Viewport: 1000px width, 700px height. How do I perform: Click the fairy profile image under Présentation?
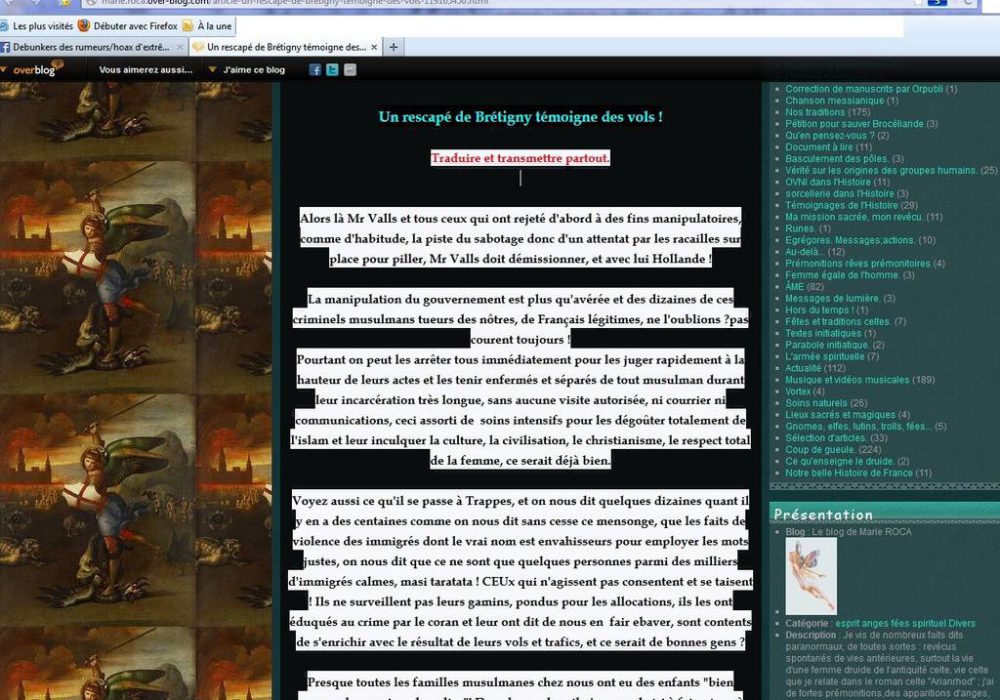point(811,576)
